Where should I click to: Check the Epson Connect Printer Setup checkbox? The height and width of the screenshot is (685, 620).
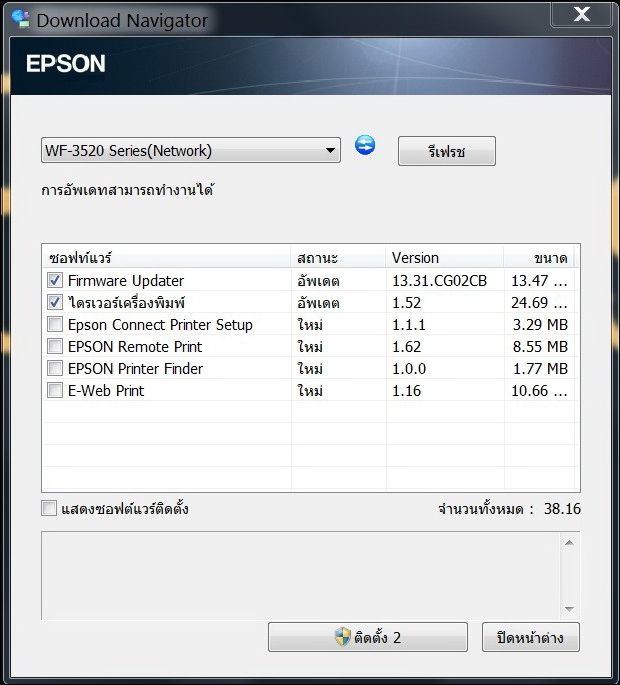point(55,324)
